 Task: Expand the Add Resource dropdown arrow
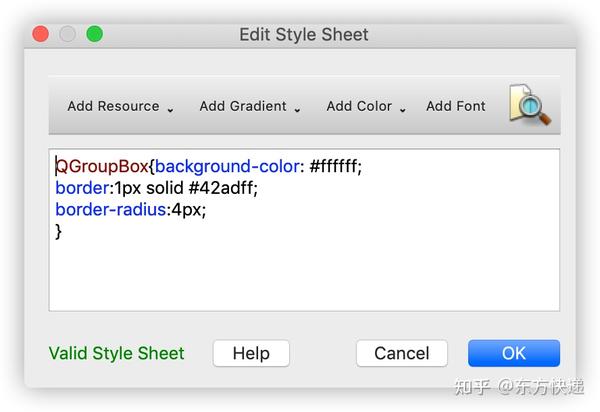170,109
